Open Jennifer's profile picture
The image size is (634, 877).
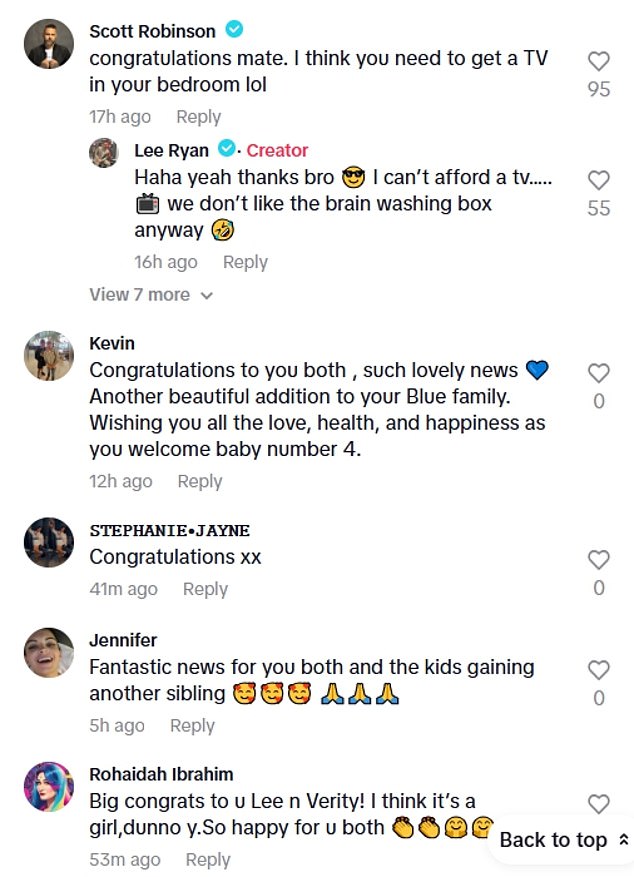tap(48, 653)
